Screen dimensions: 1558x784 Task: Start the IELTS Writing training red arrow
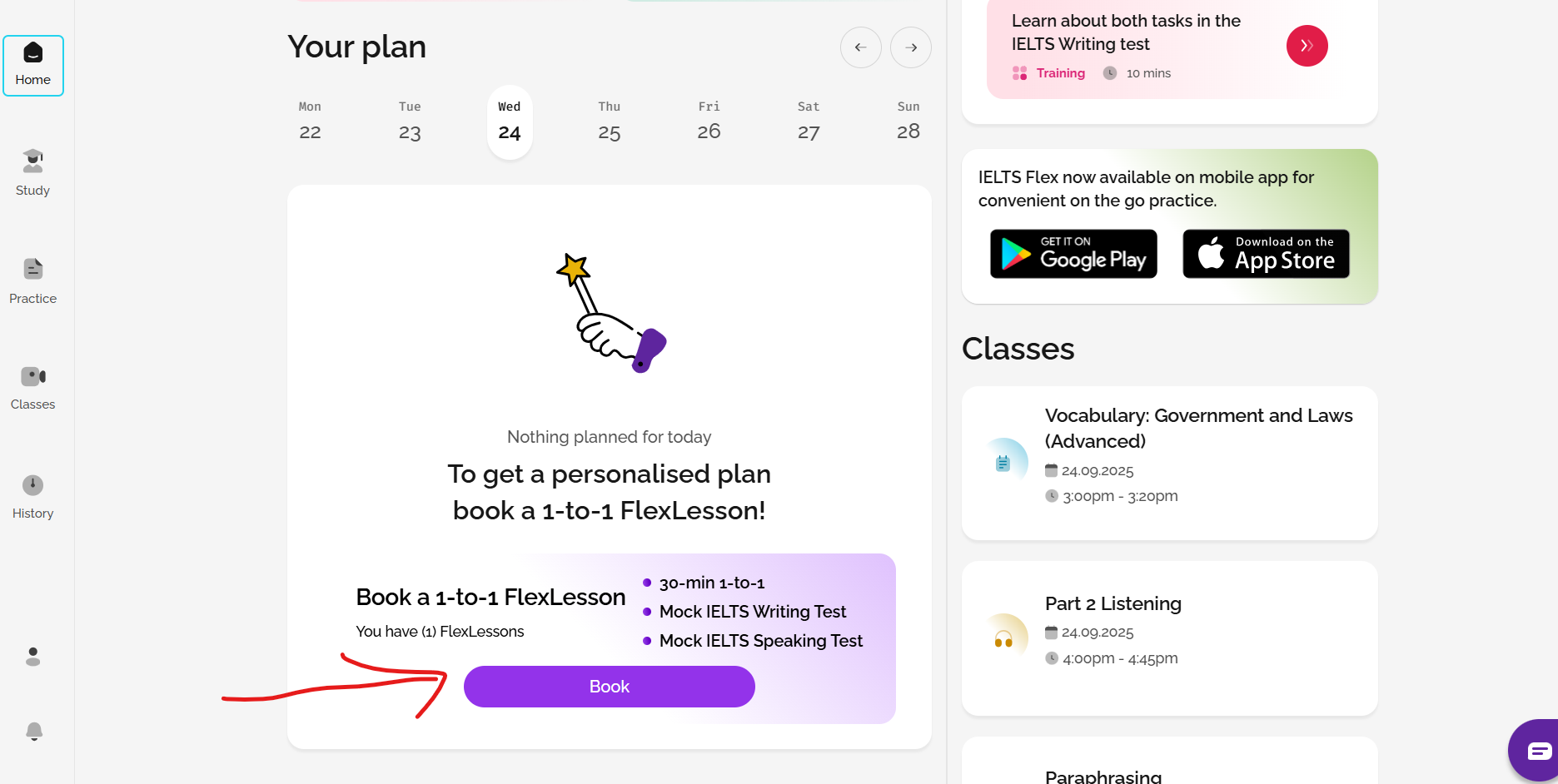click(1307, 46)
